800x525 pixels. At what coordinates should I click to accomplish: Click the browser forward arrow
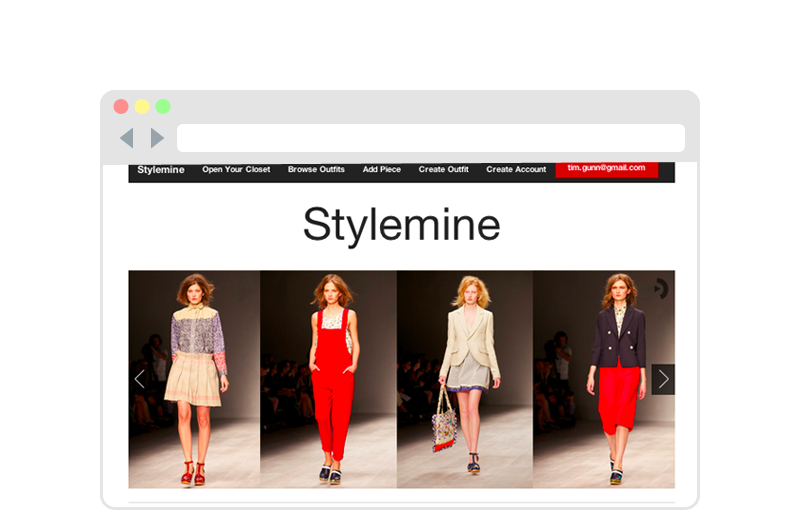tap(157, 138)
